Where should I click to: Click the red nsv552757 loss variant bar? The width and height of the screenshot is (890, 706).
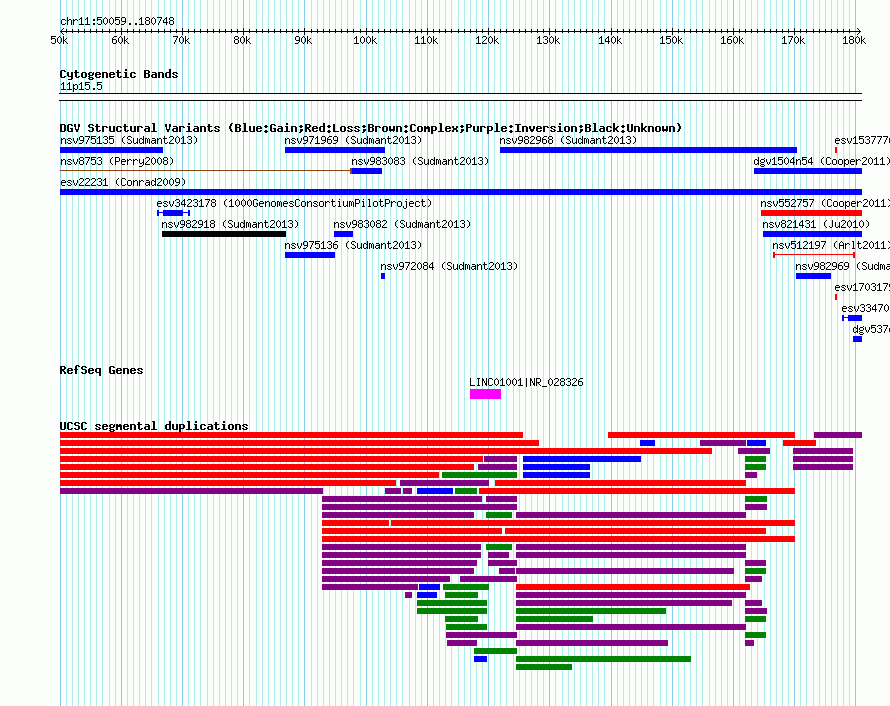coord(810,213)
